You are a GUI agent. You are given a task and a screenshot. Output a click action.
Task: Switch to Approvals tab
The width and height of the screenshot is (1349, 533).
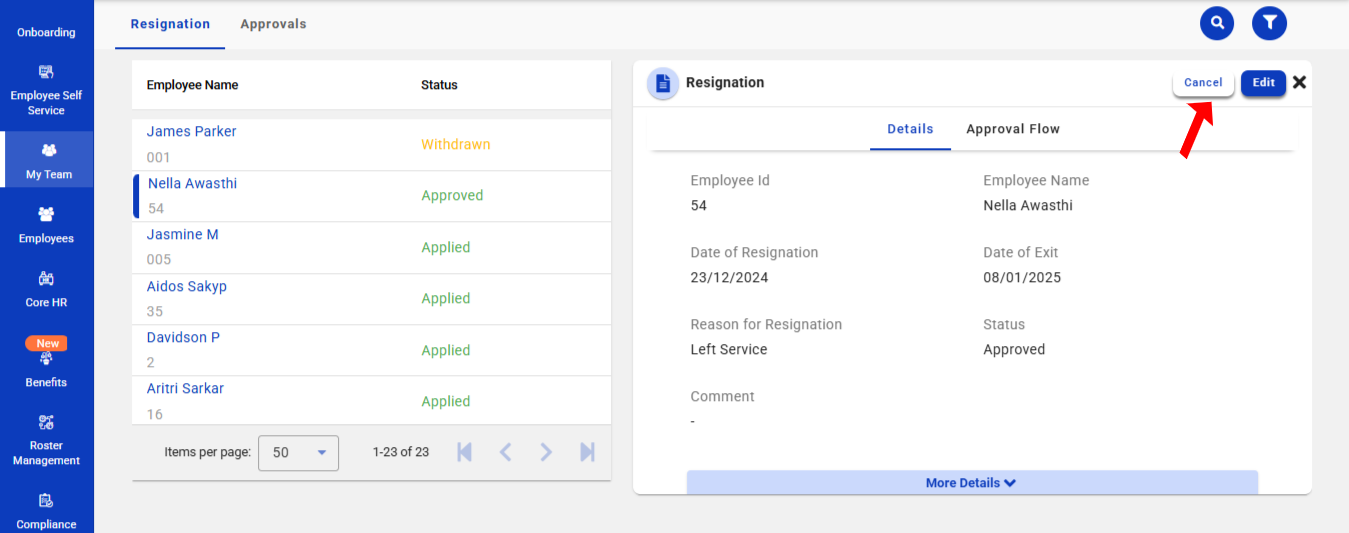(x=273, y=24)
